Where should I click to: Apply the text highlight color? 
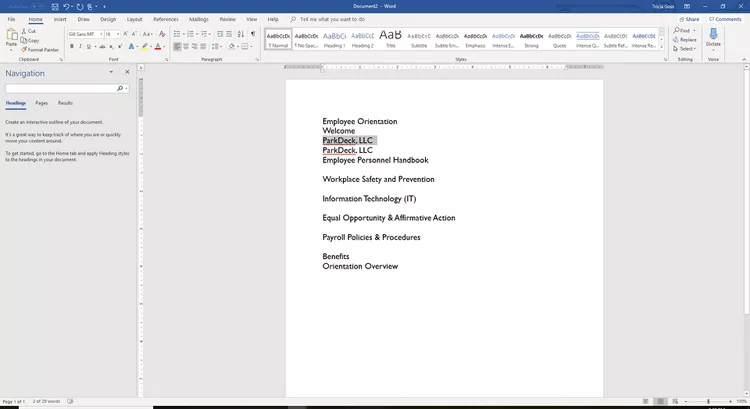(144, 46)
